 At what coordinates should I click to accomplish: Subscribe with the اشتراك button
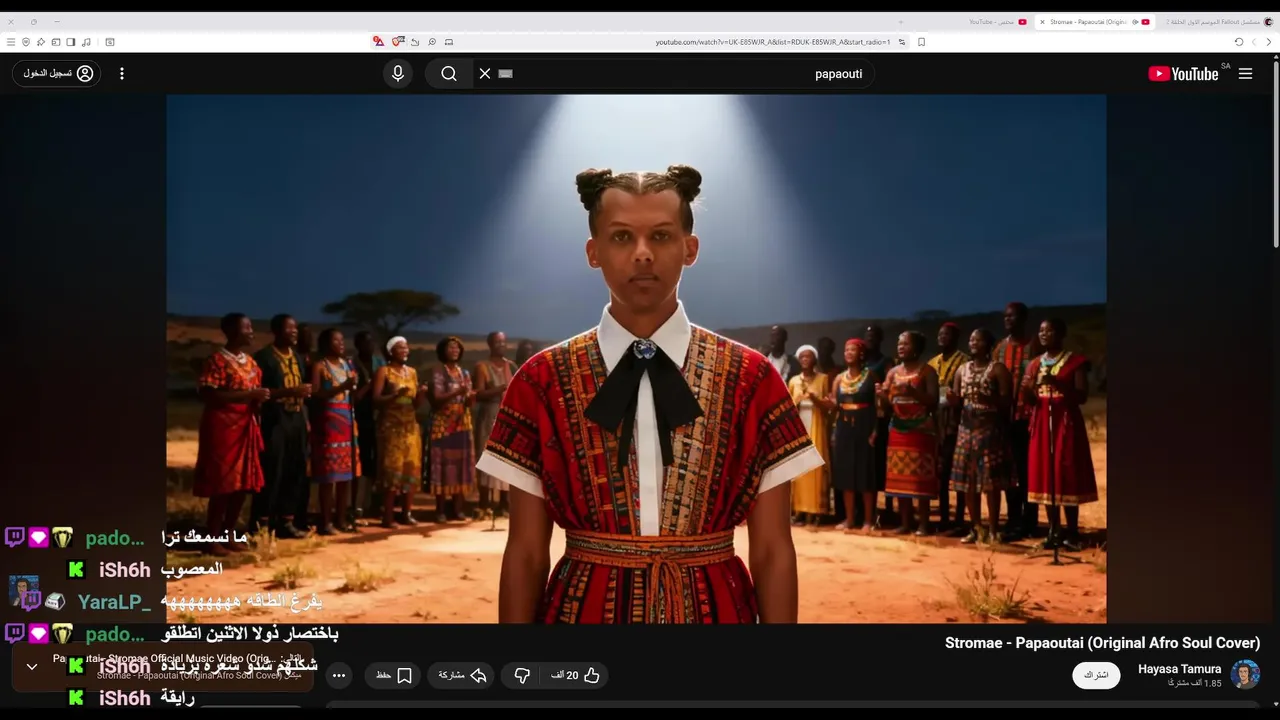tap(1096, 675)
